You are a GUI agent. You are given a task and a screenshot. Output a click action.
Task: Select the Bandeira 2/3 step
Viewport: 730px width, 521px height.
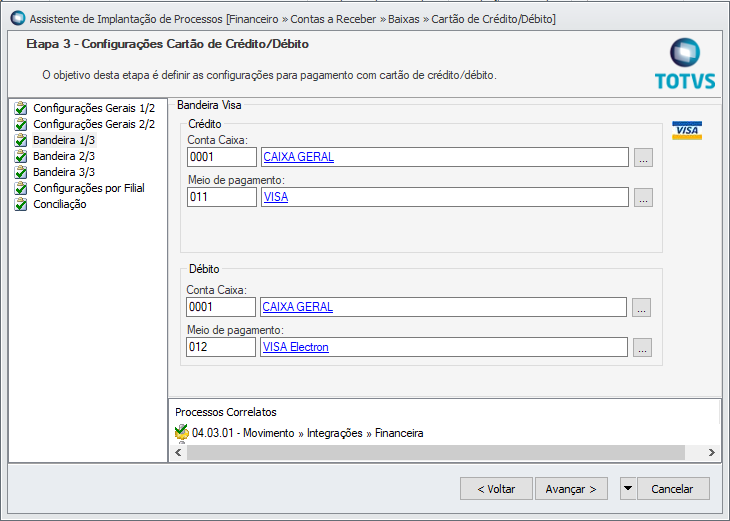click(x=64, y=156)
